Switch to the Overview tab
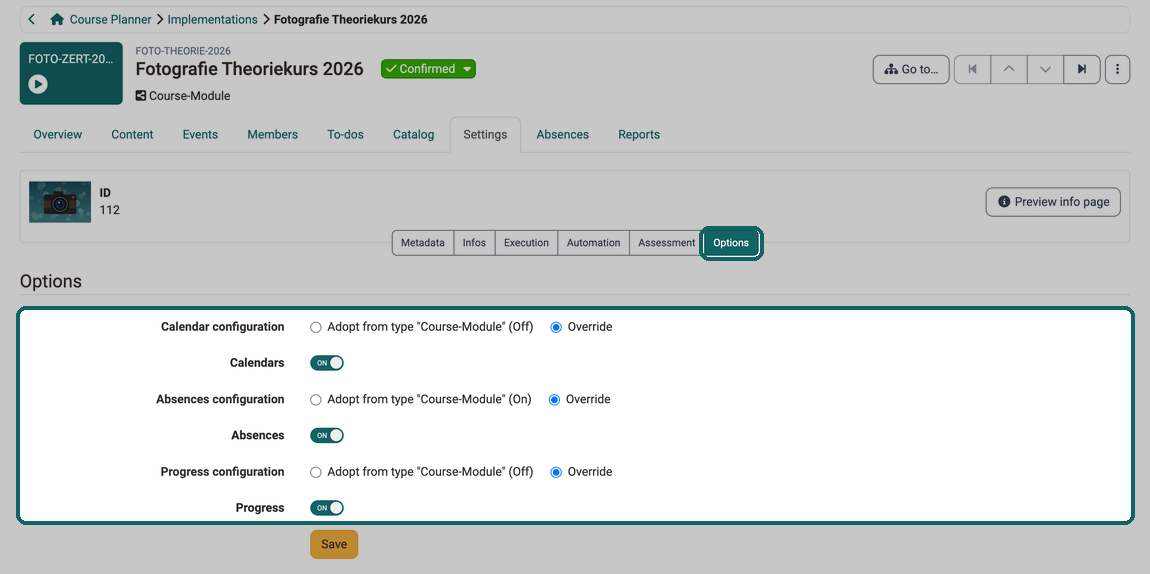Screen dimensions: 1150x574 click(58, 134)
